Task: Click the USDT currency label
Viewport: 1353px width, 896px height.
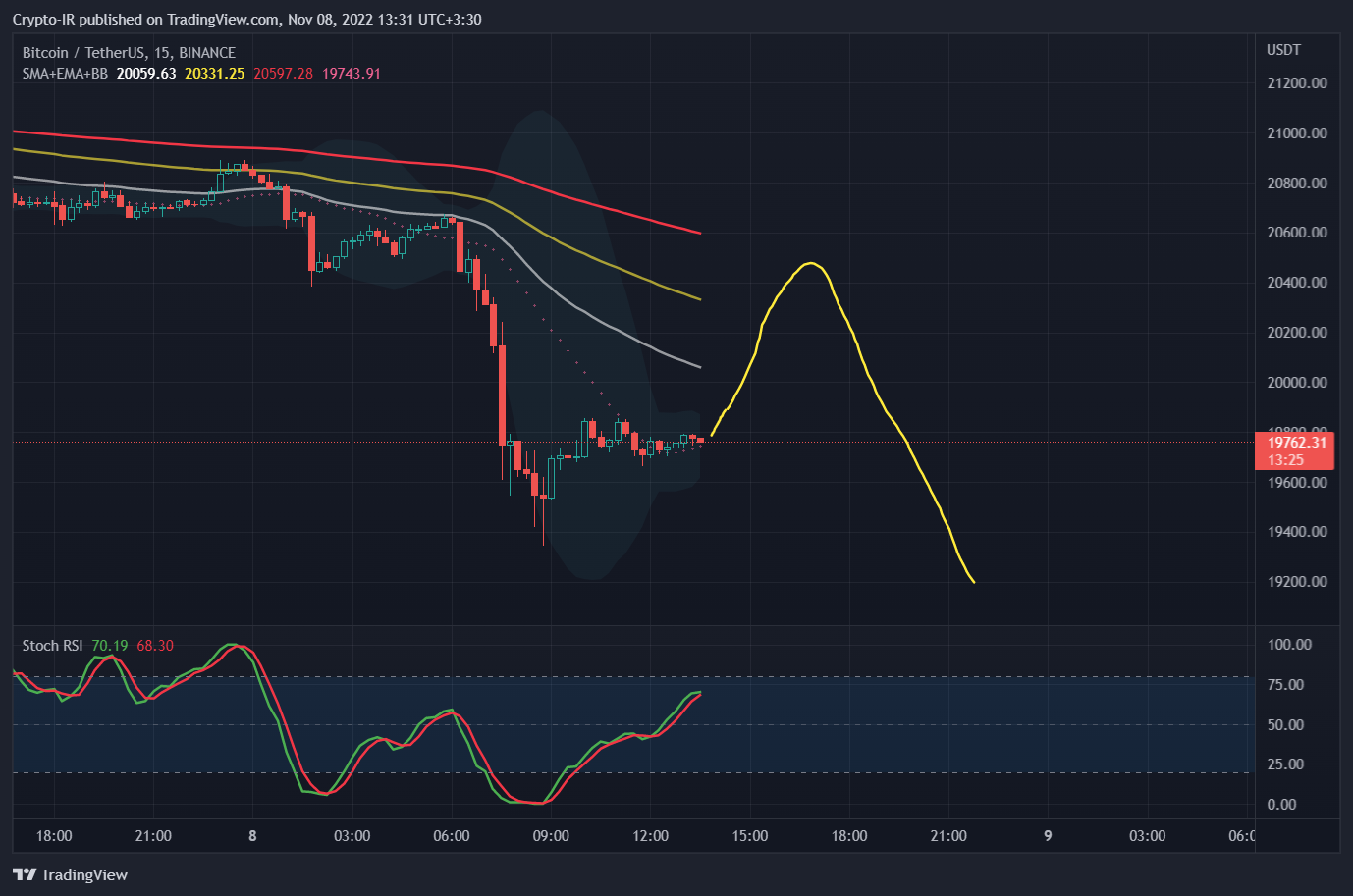Action: point(1283,50)
